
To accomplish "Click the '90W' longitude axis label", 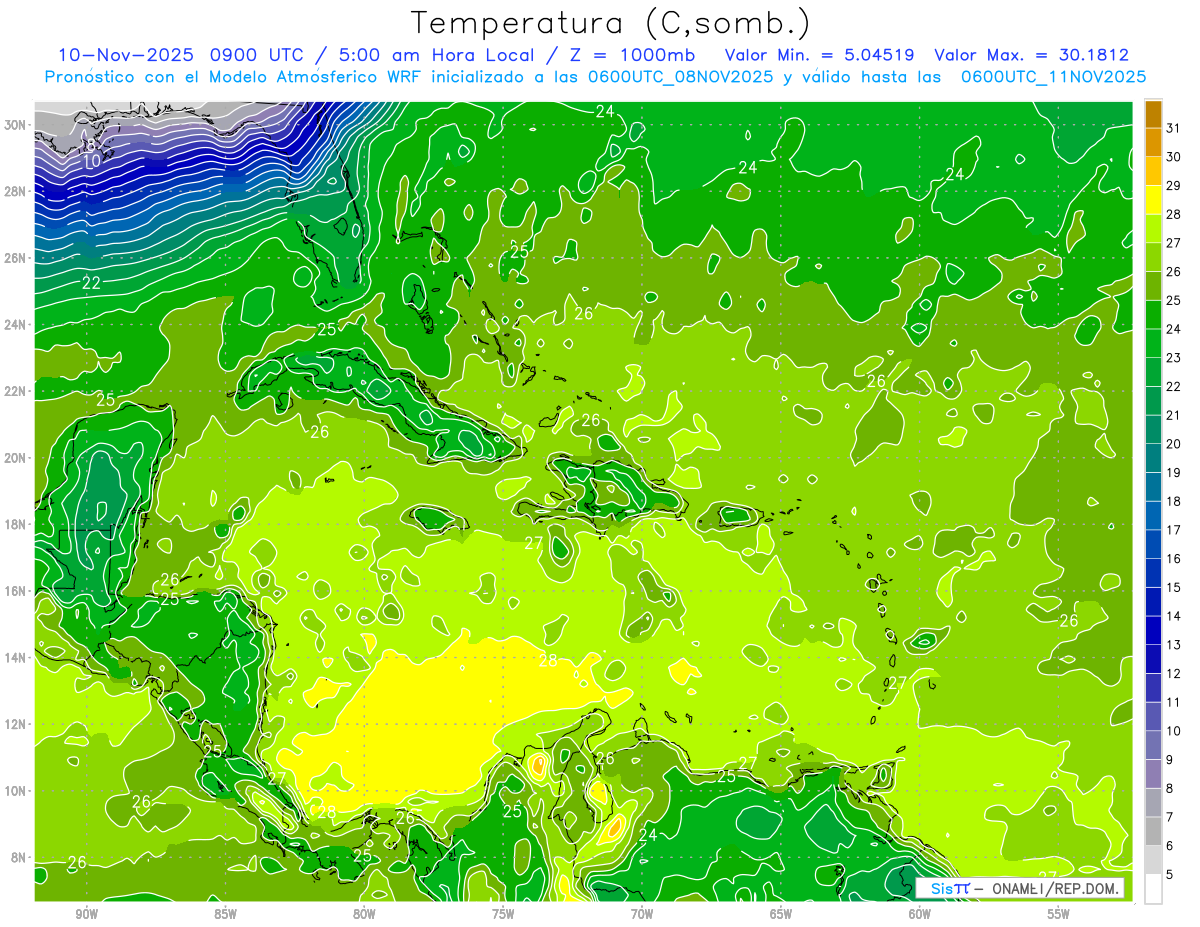I will [86, 914].
